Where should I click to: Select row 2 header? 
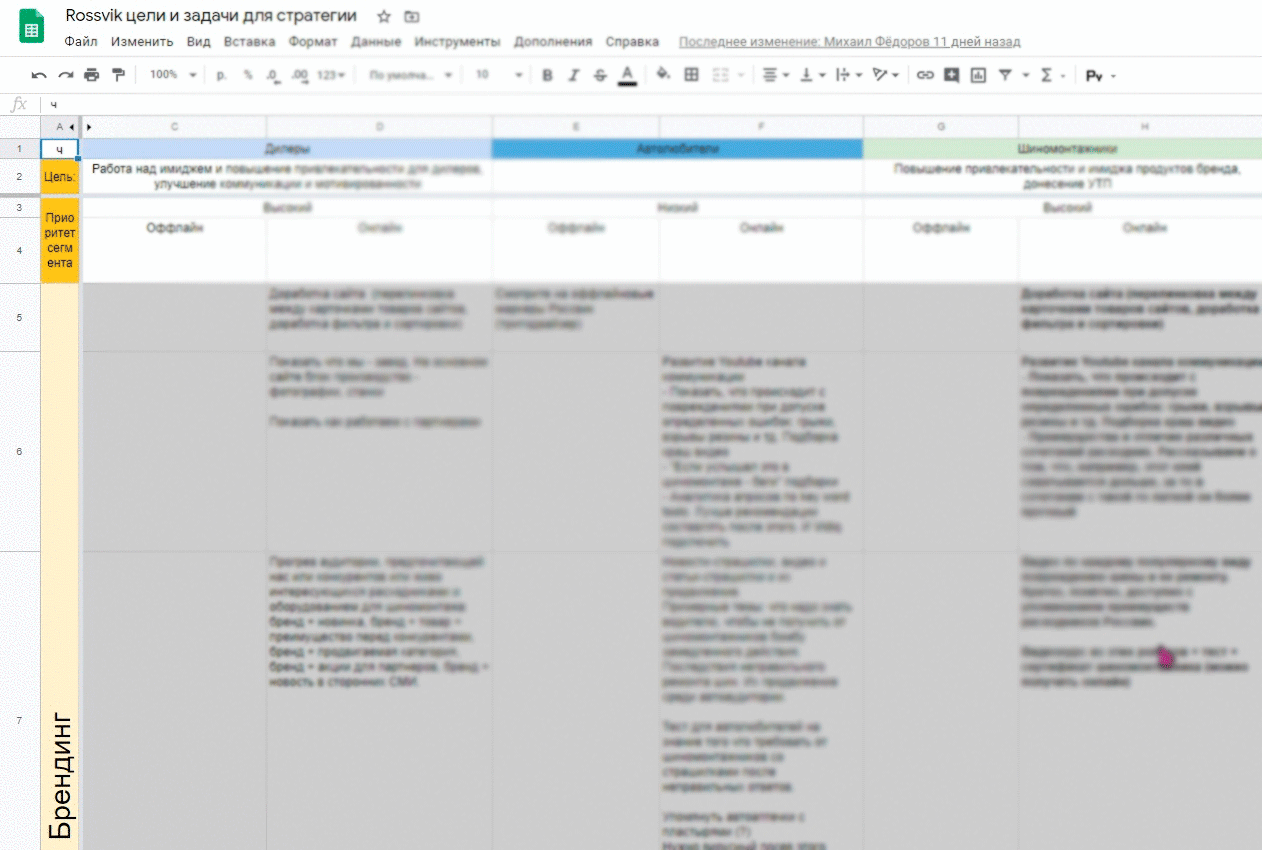click(20, 176)
